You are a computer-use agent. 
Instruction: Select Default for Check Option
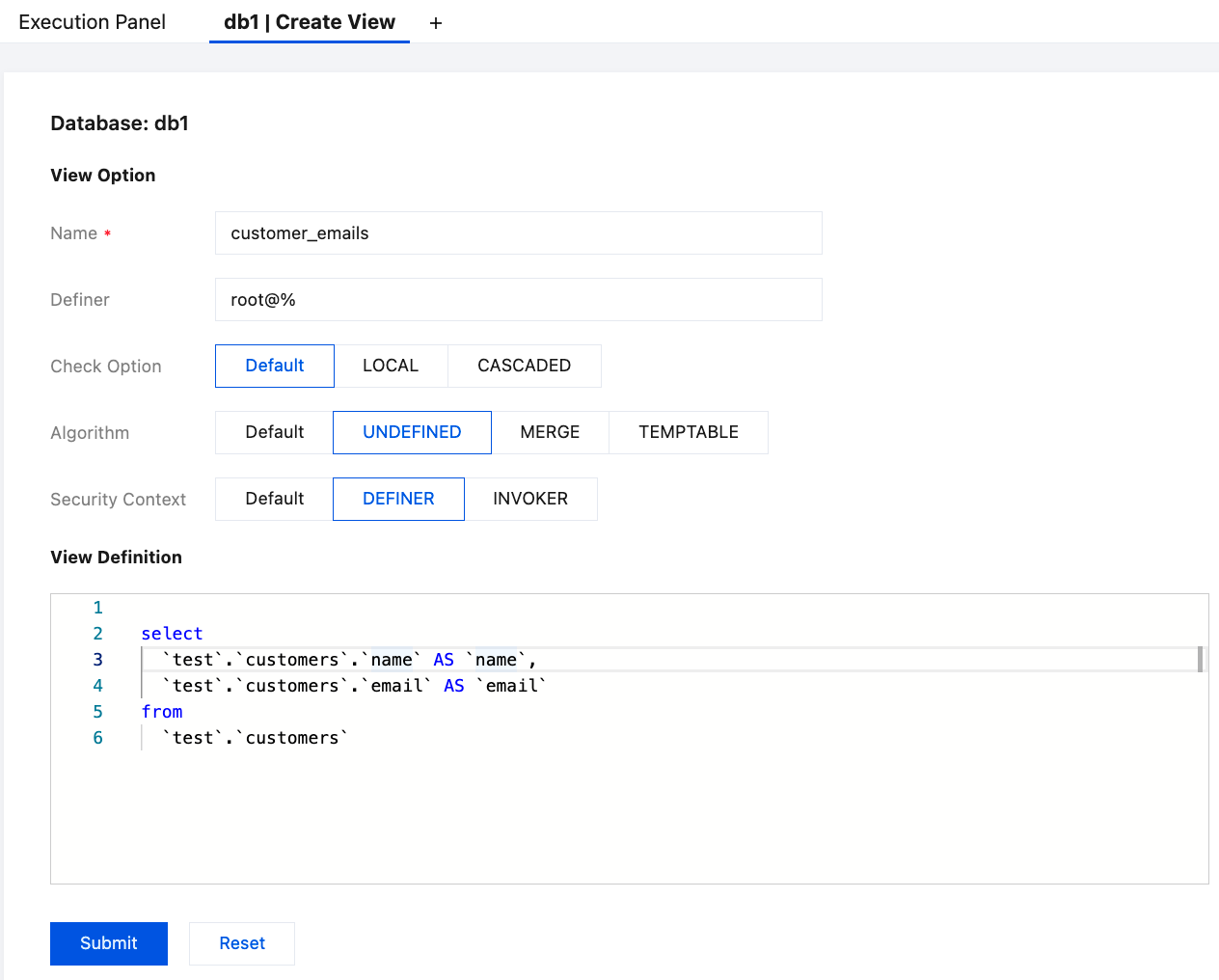[x=275, y=366]
